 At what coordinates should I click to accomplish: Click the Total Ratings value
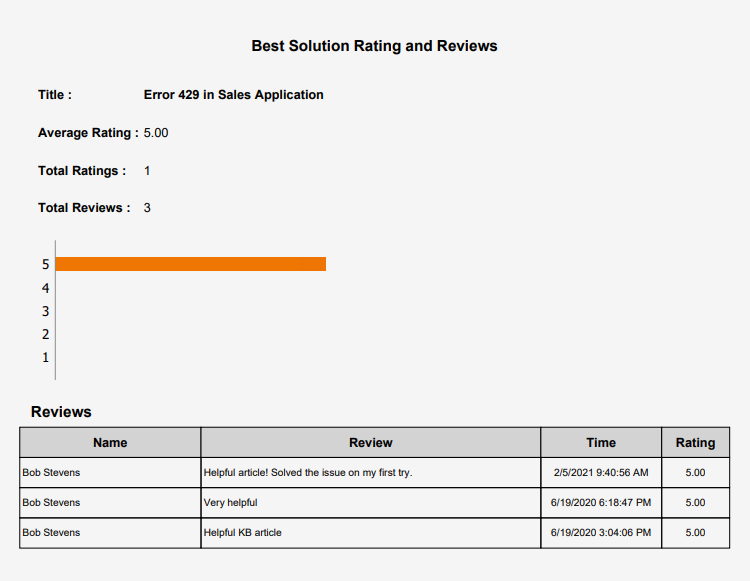coord(147,171)
